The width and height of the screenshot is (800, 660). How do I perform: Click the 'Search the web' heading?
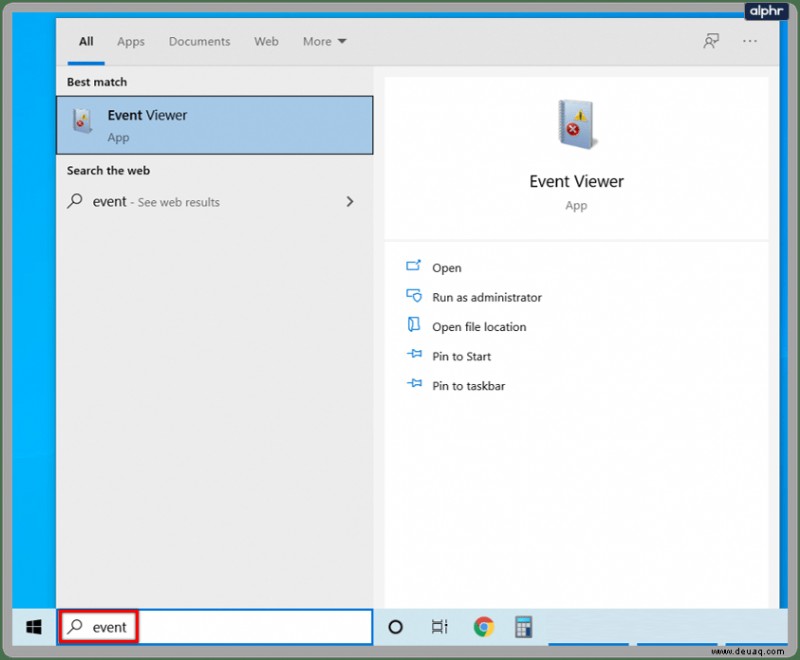(108, 171)
